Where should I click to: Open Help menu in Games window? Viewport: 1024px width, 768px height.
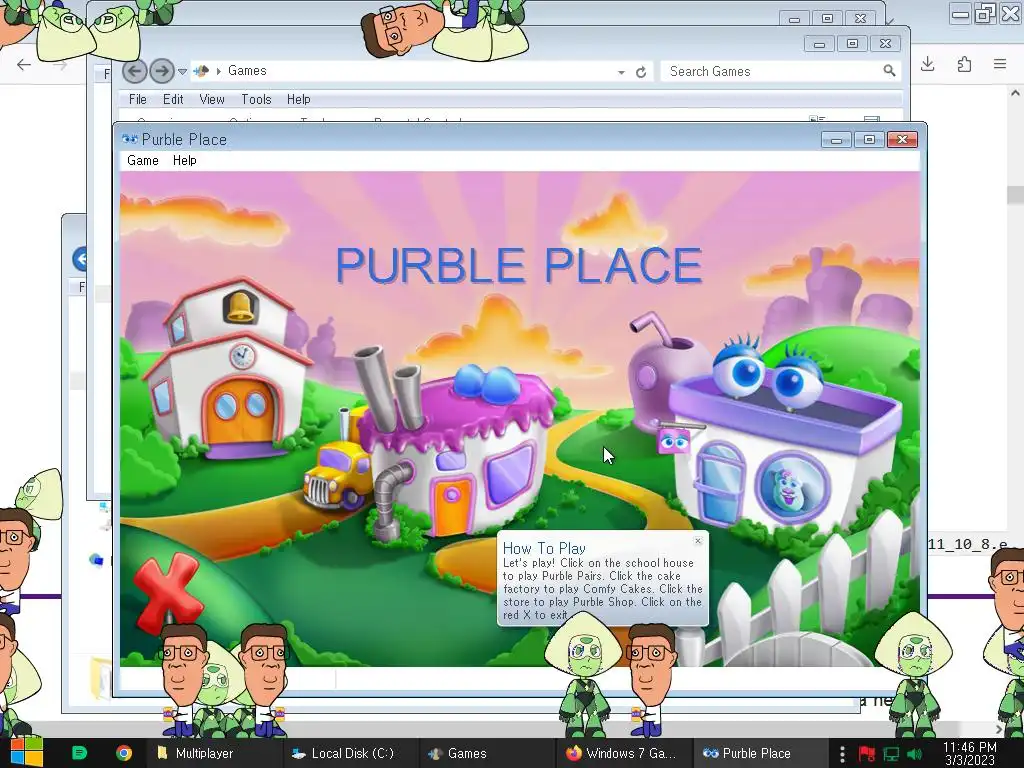298,99
